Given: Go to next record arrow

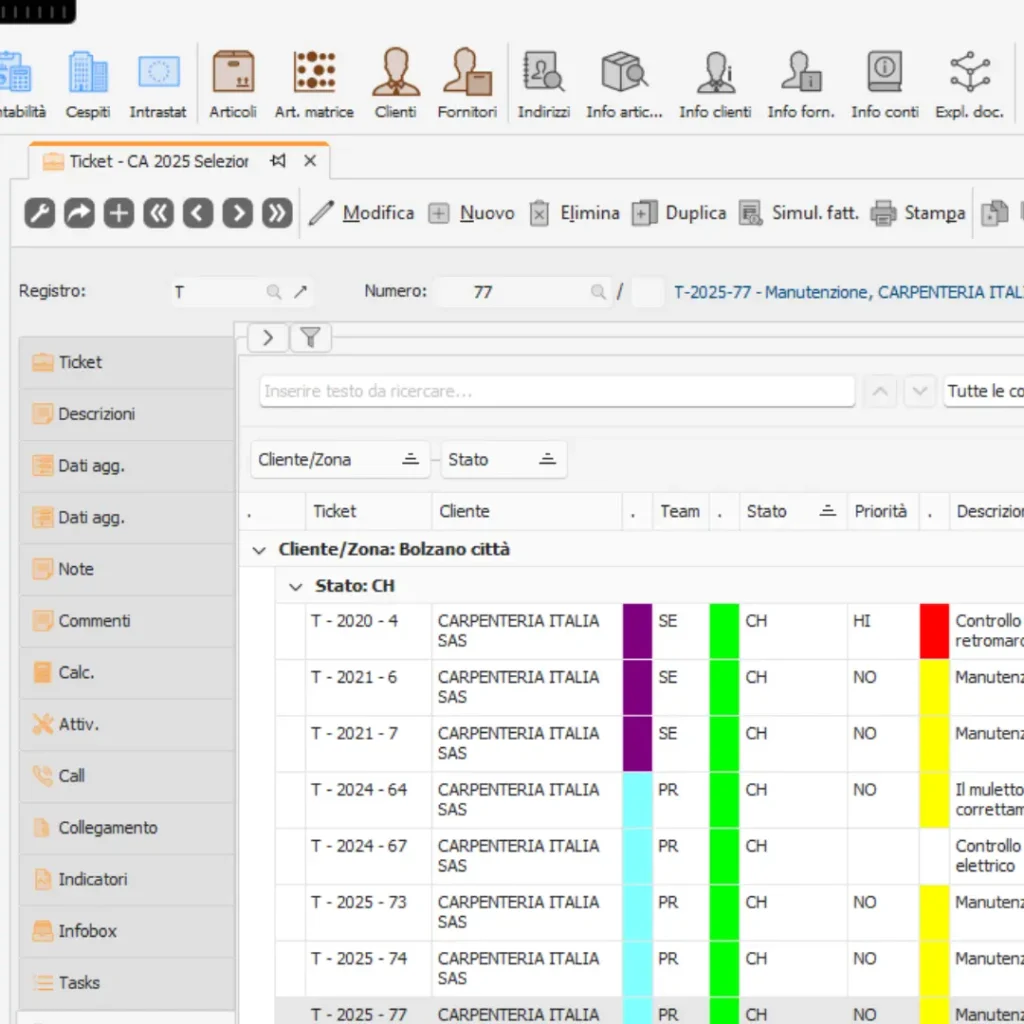Looking at the screenshot, I should pos(238,214).
